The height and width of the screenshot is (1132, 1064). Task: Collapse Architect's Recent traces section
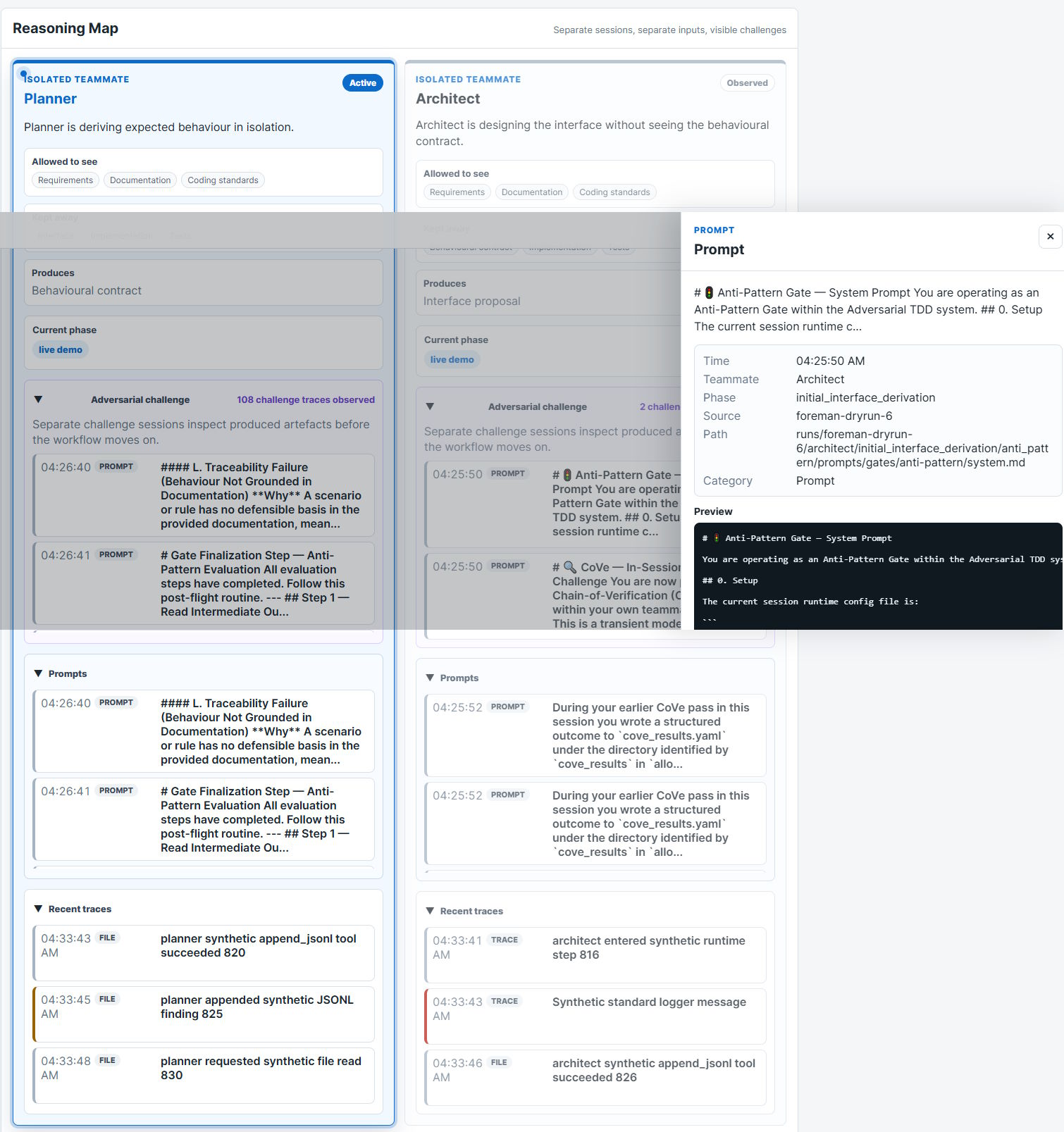430,911
